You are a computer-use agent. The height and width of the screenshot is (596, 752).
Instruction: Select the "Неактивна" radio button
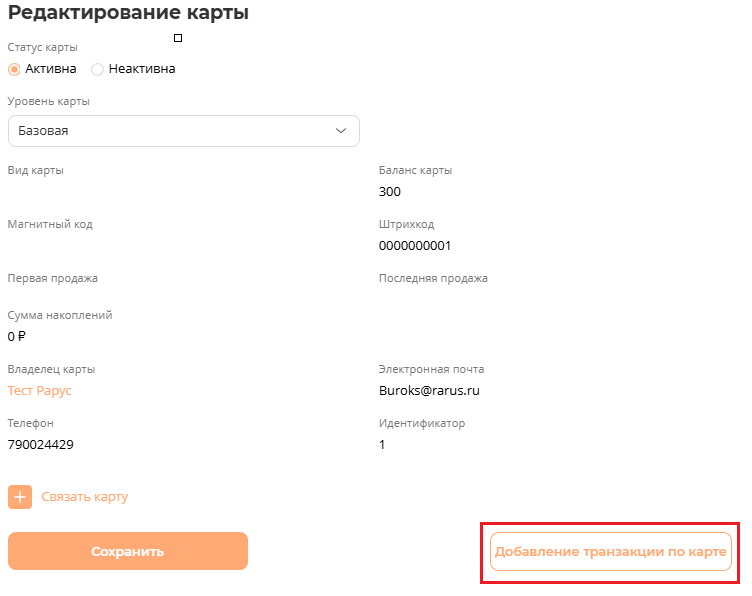click(97, 69)
